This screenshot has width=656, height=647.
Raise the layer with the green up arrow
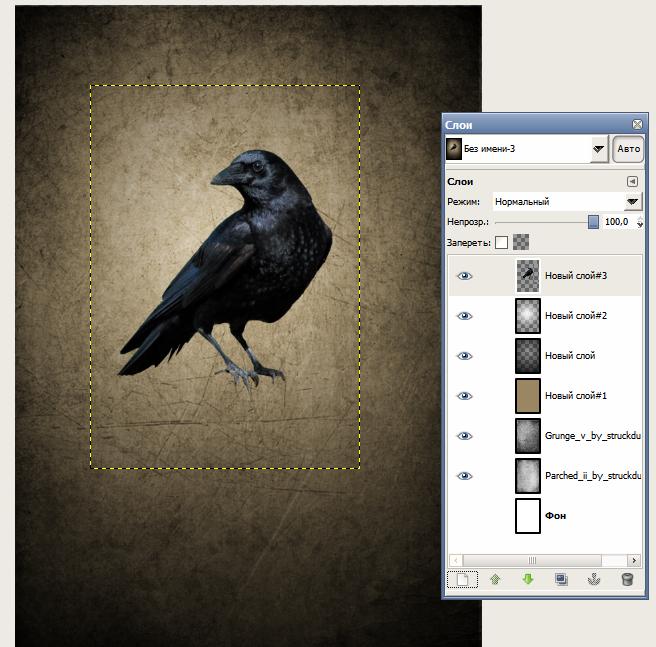pyautogui.click(x=495, y=580)
